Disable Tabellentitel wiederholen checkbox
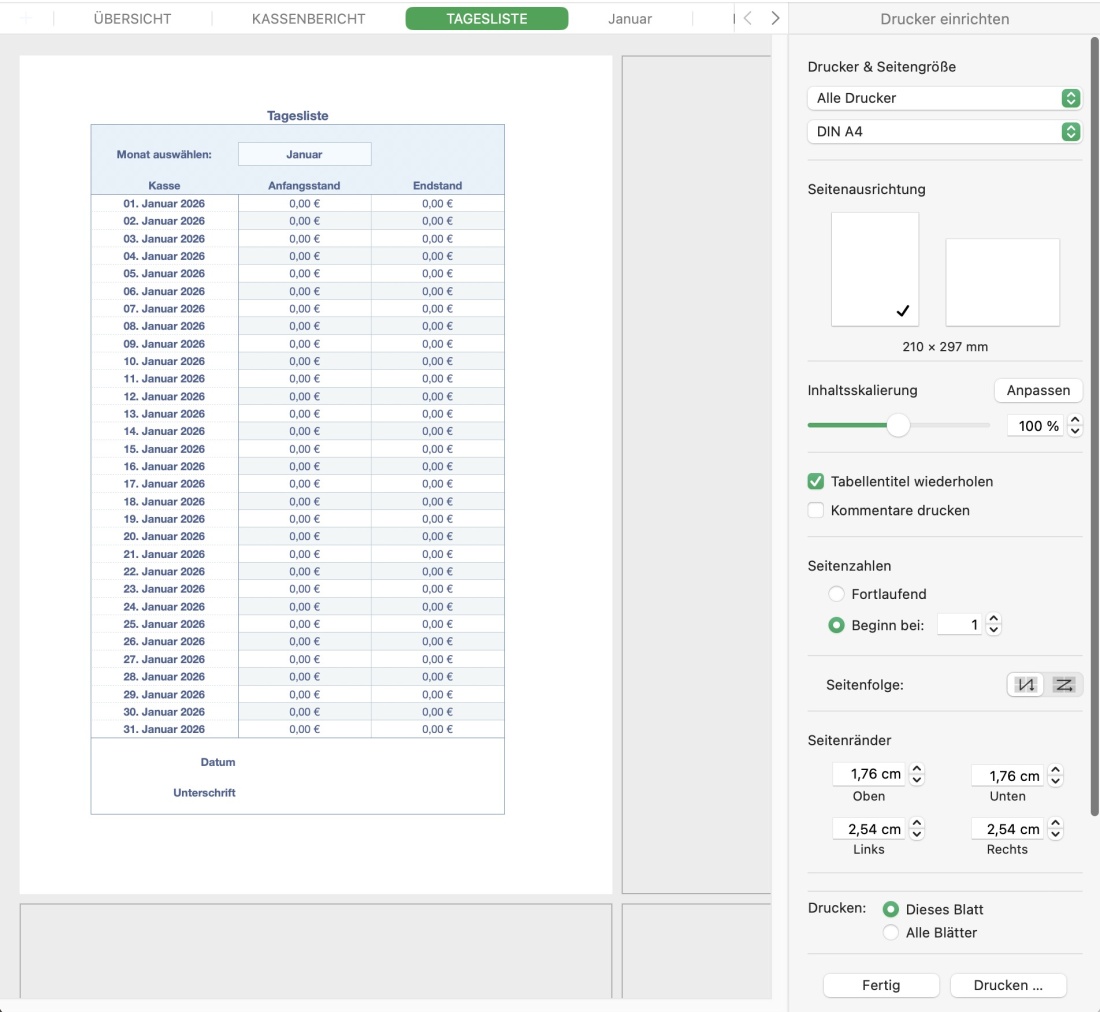Viewport: 1100px width, 1012px height. pos(816,482)
